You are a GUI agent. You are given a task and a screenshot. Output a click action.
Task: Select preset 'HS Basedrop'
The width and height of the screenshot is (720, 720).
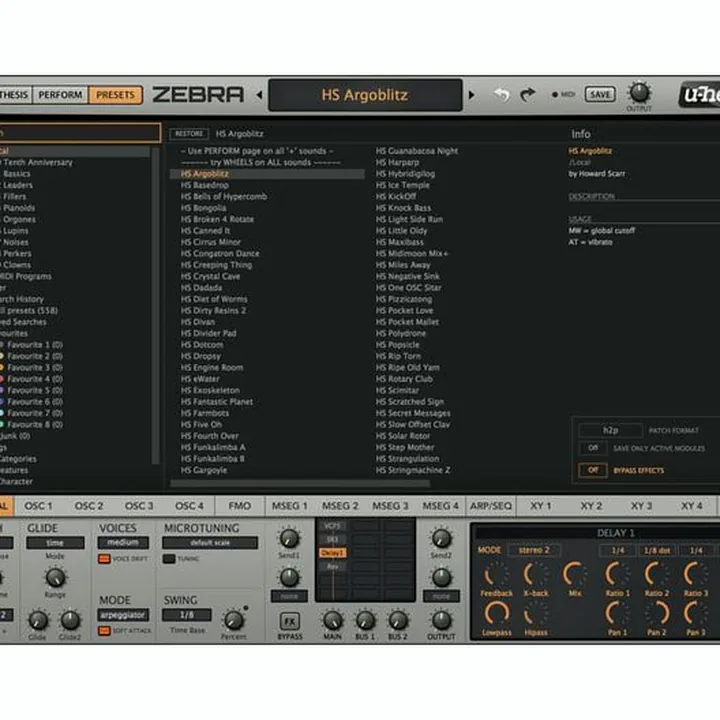205,185
